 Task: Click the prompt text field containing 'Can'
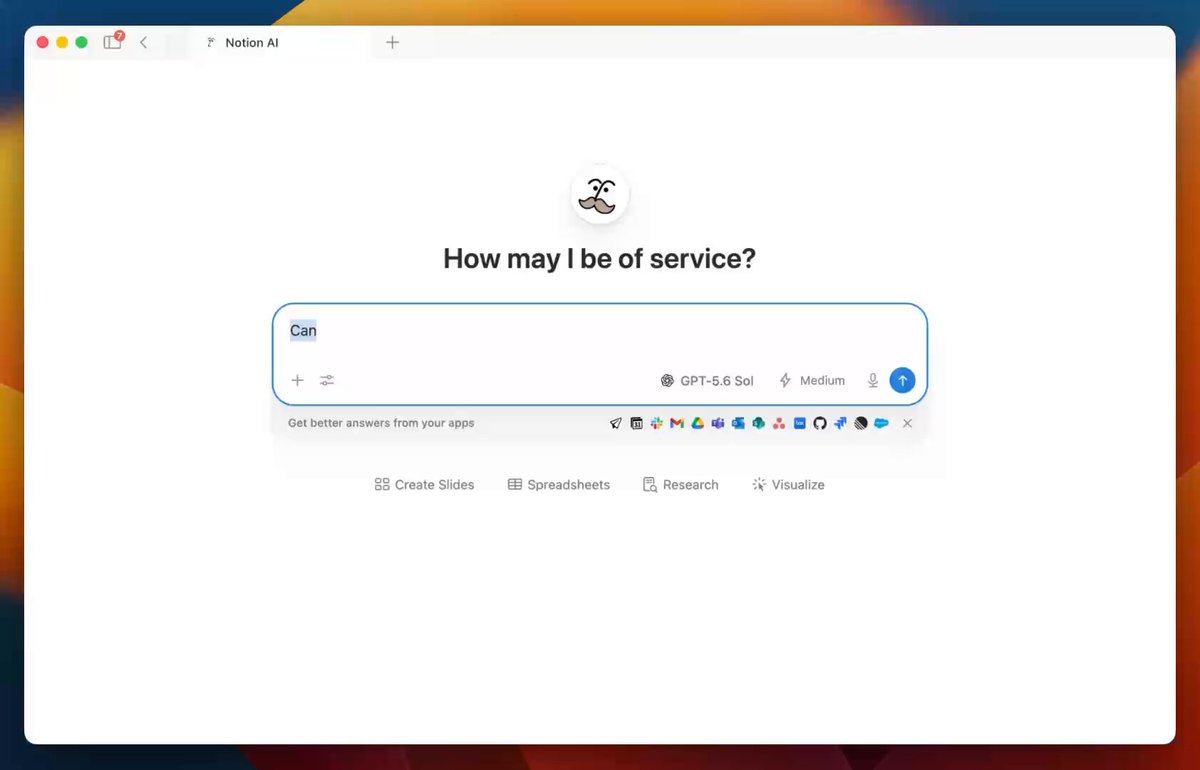coord(600,331)
